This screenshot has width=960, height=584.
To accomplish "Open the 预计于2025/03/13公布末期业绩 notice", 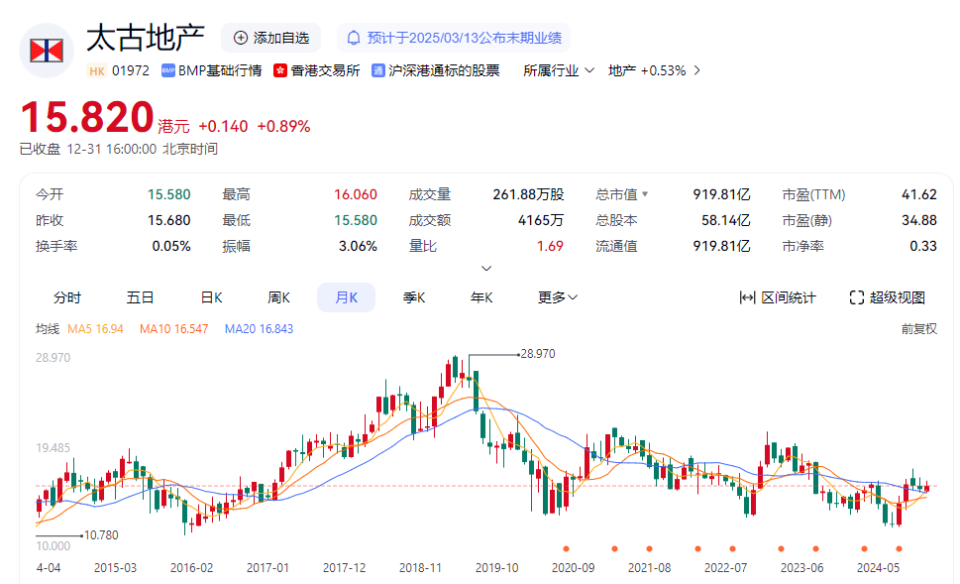I will (x=454, y=38).
